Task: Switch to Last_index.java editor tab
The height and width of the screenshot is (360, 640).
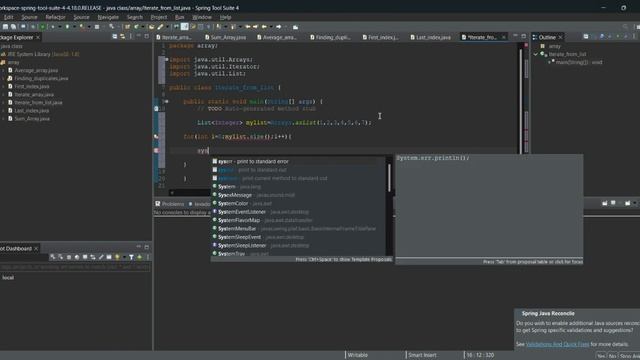Action: click(x=431, y=37)
